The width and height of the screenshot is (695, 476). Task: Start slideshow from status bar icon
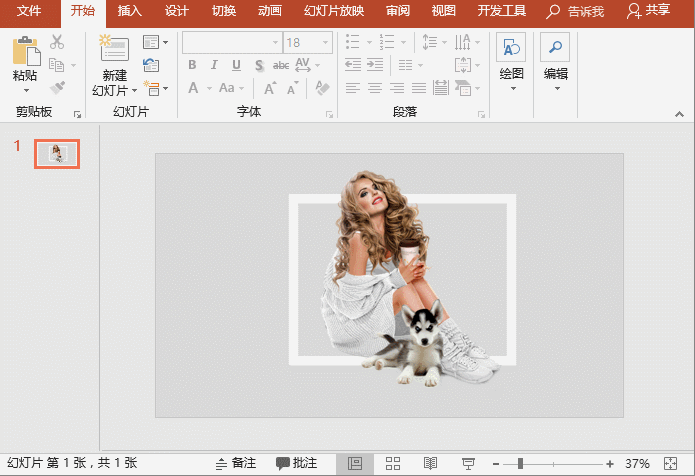point(468,463)
